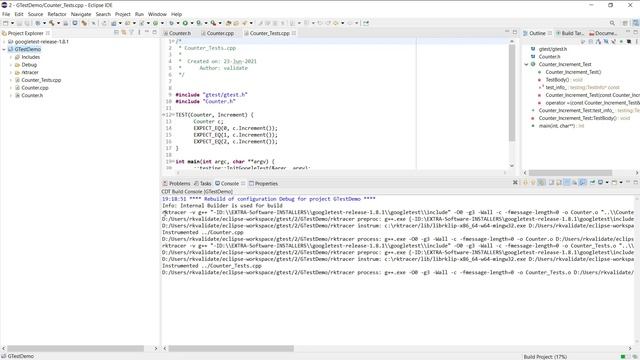This screenshot has height=360, width=640.
Task: Open the Build hammer dropdown arrow
Action: (x=58, y=23)
